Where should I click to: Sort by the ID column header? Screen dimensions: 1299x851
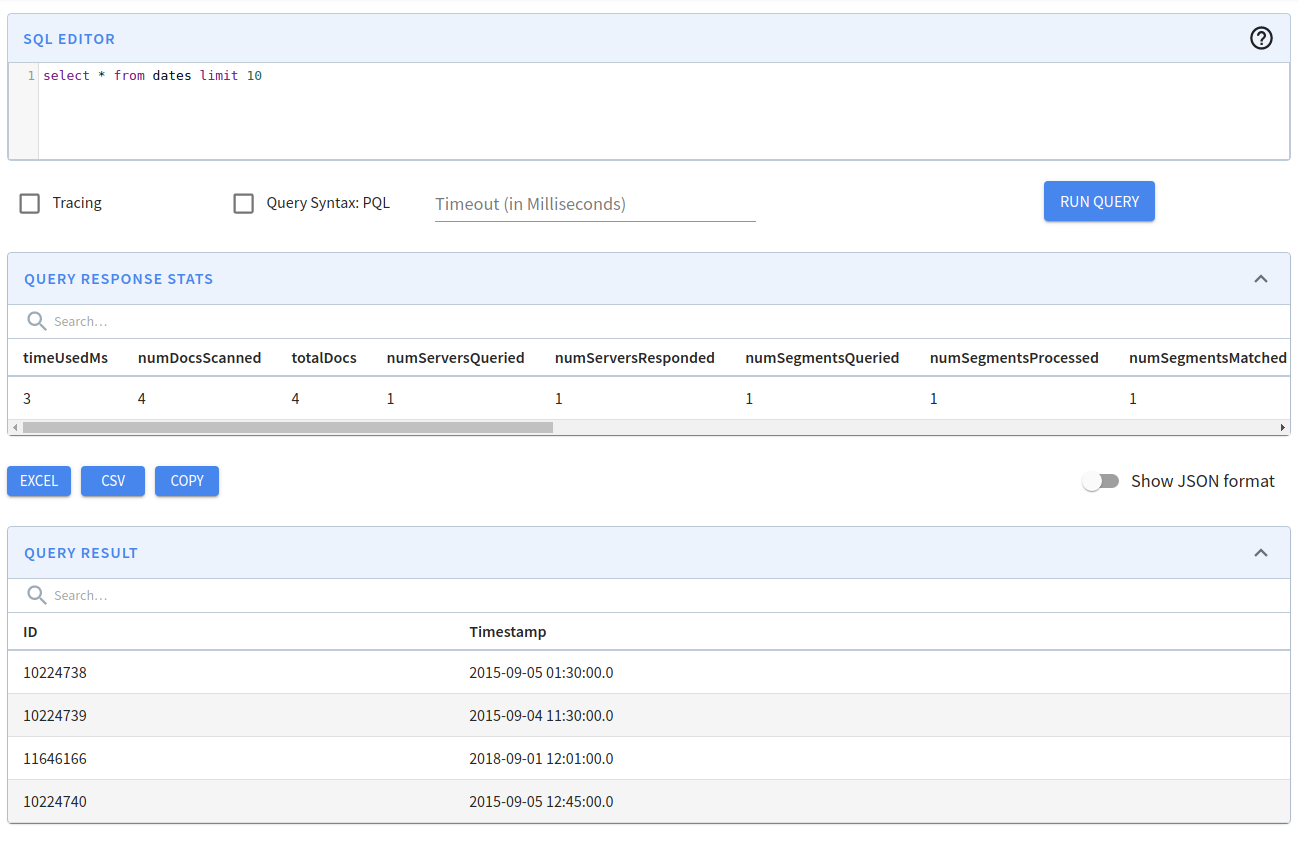pos(30,632)
